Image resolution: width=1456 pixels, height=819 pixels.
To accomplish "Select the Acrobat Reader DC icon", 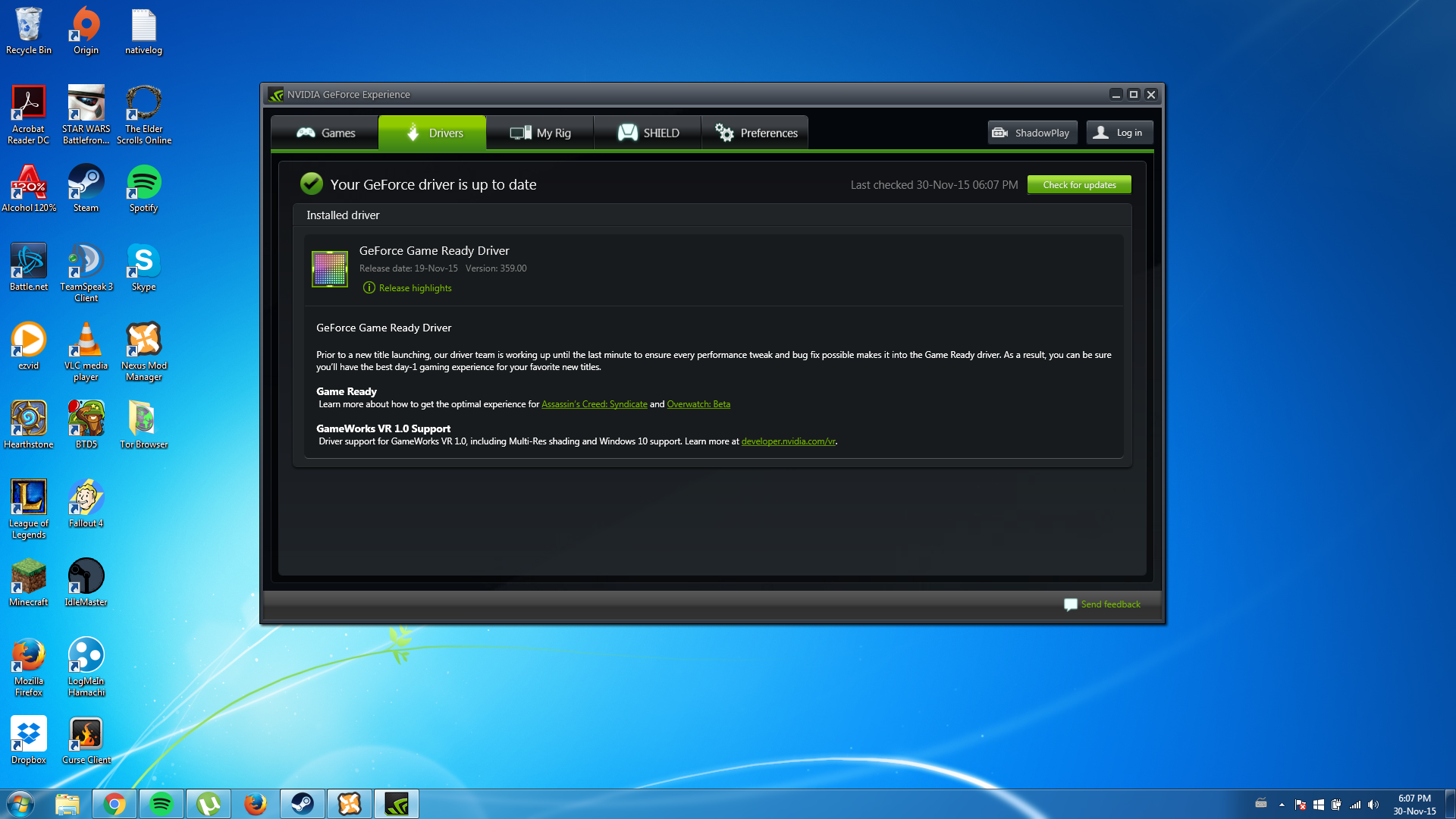I will (x=29, y=115).
